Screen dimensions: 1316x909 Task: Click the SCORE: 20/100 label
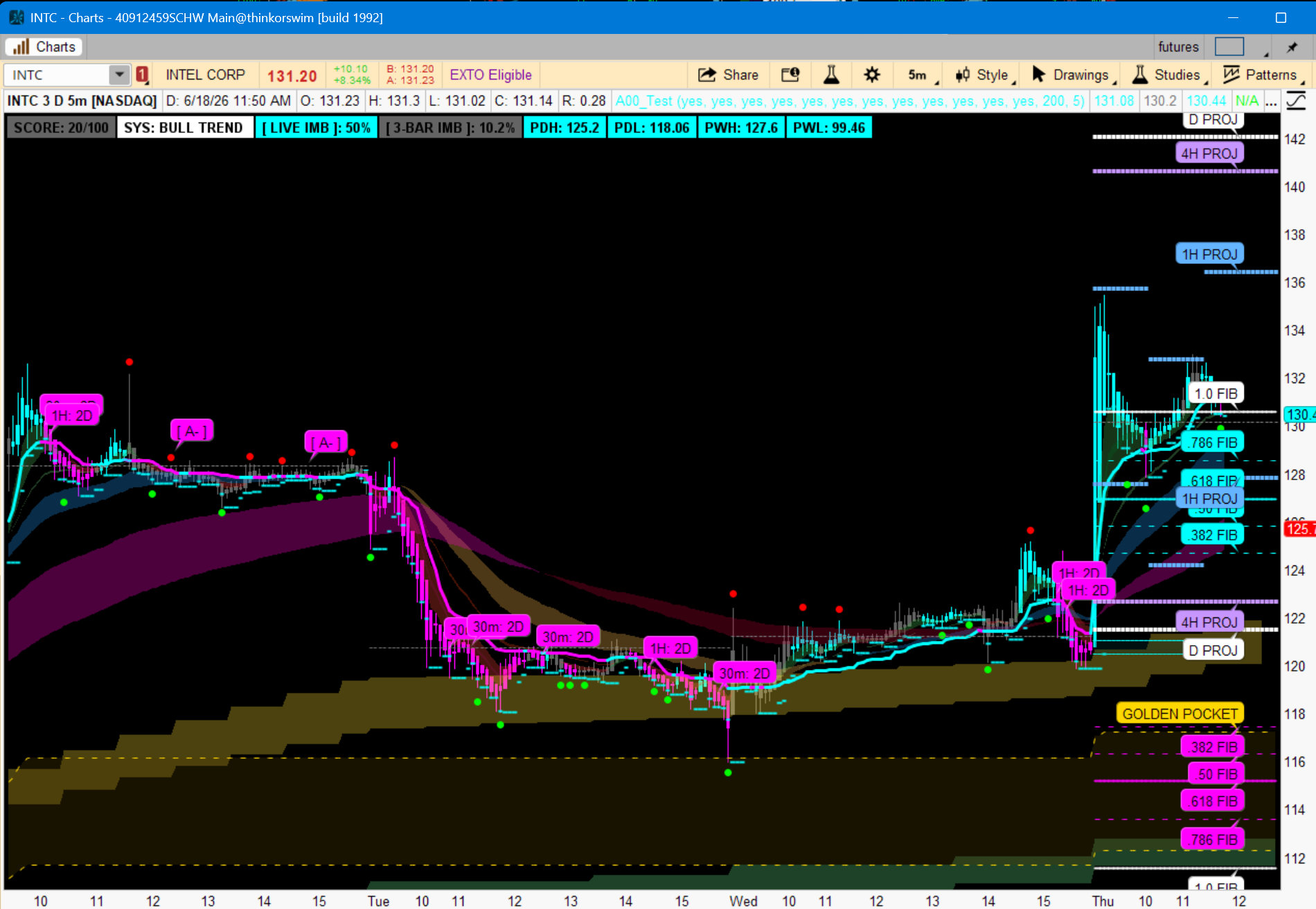(x=61, y=127)
